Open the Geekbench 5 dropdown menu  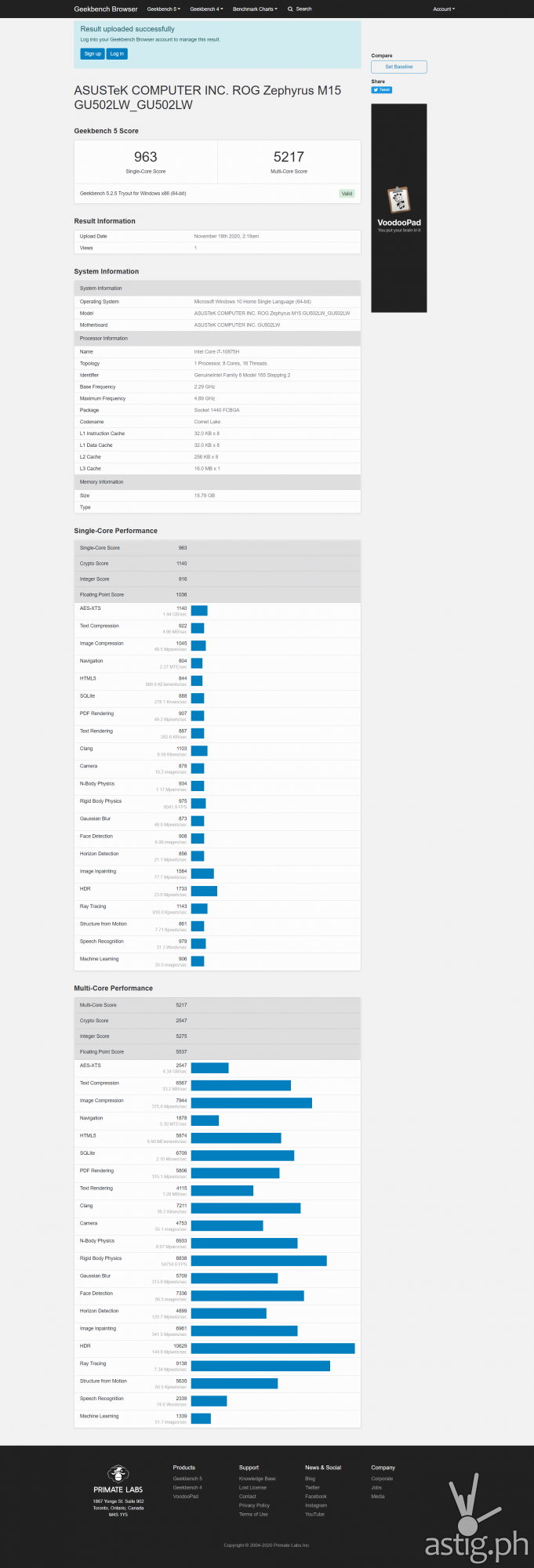point(163,9)
